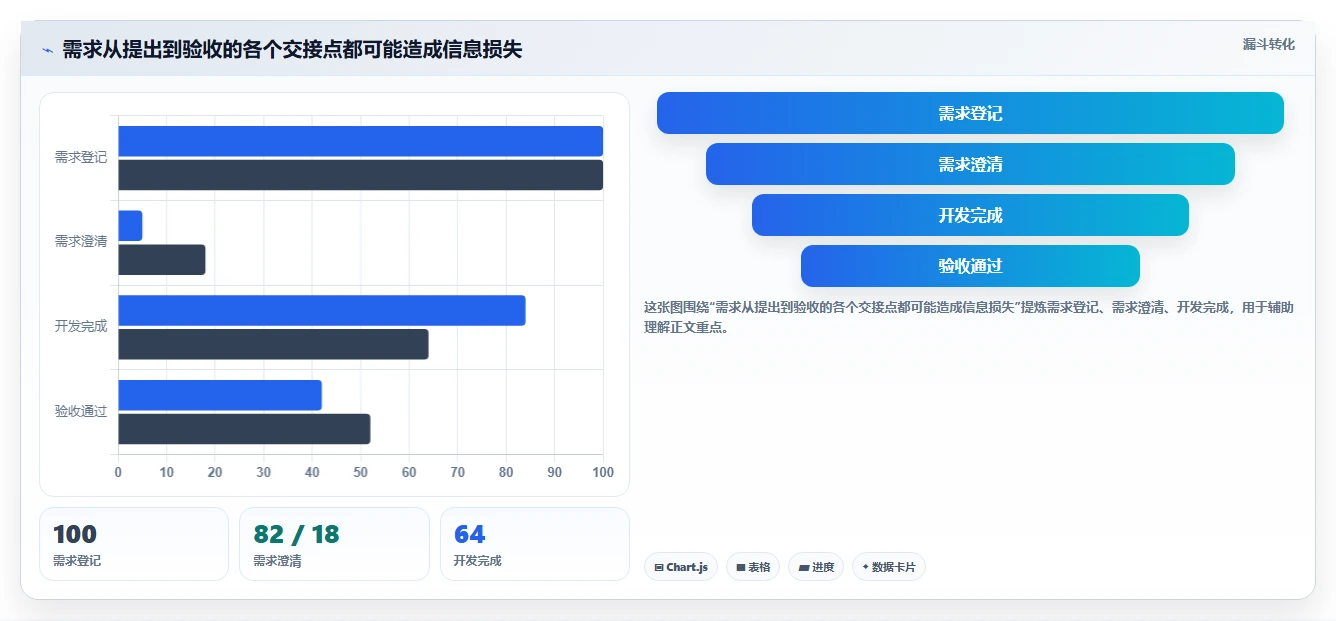
Task: Click the main title 需求从提出到验收 heading
Action: pos(292,50)
